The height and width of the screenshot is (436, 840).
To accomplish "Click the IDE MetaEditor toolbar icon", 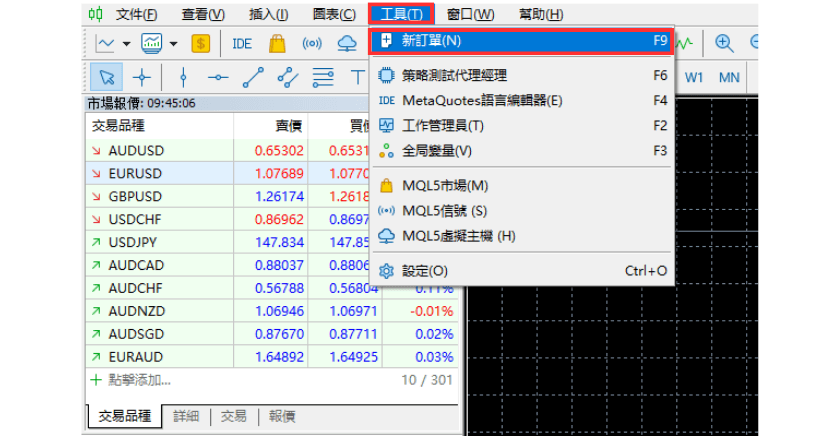I will tap(242, 43).
